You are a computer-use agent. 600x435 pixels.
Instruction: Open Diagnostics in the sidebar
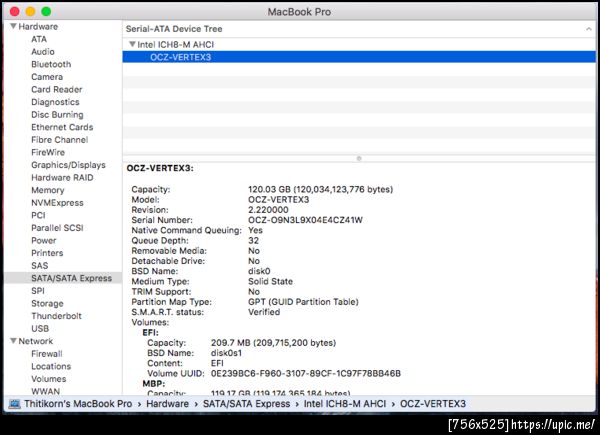pyautogui.click(x=55, y=102)
